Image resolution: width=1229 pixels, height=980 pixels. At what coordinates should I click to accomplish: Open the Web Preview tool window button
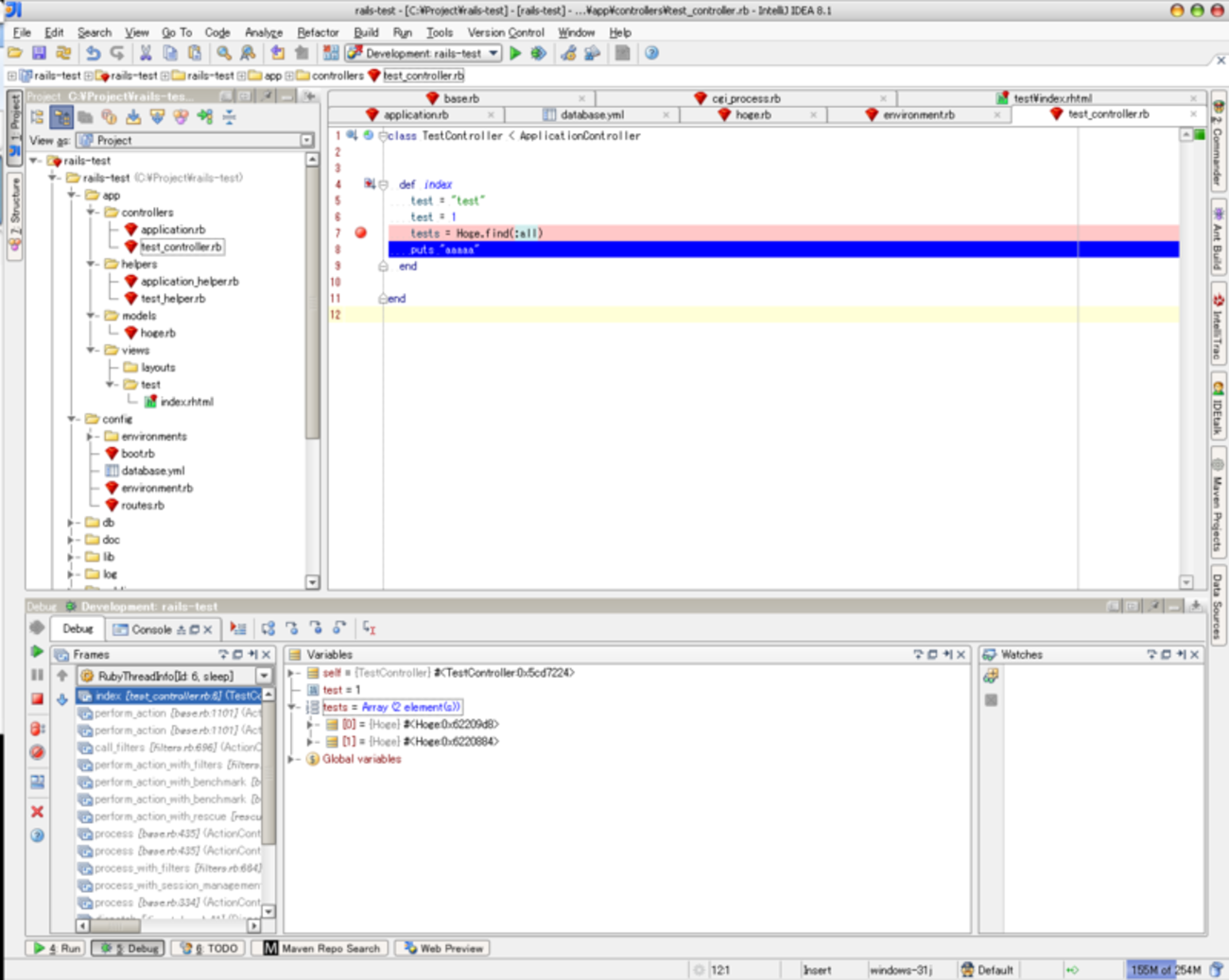[442, 948]
